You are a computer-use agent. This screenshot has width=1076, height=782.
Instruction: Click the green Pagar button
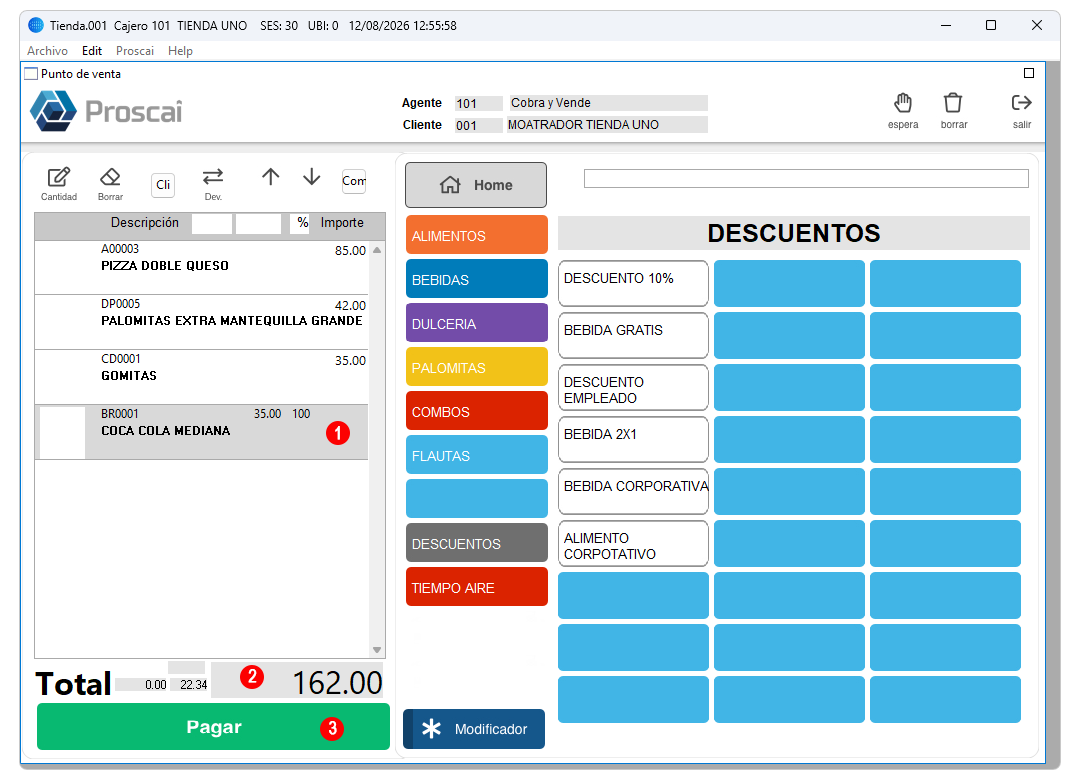[x=213, y=727]
